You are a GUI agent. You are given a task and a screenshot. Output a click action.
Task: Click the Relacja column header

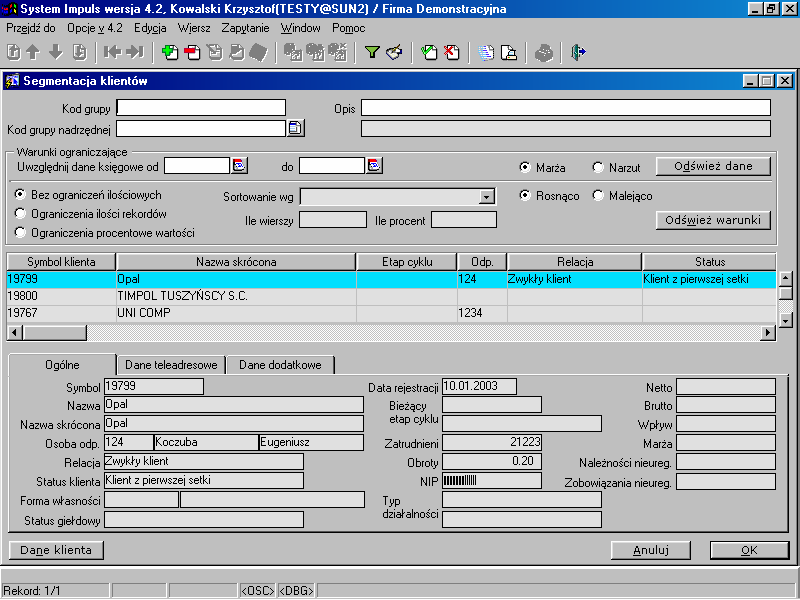point(574,262)
